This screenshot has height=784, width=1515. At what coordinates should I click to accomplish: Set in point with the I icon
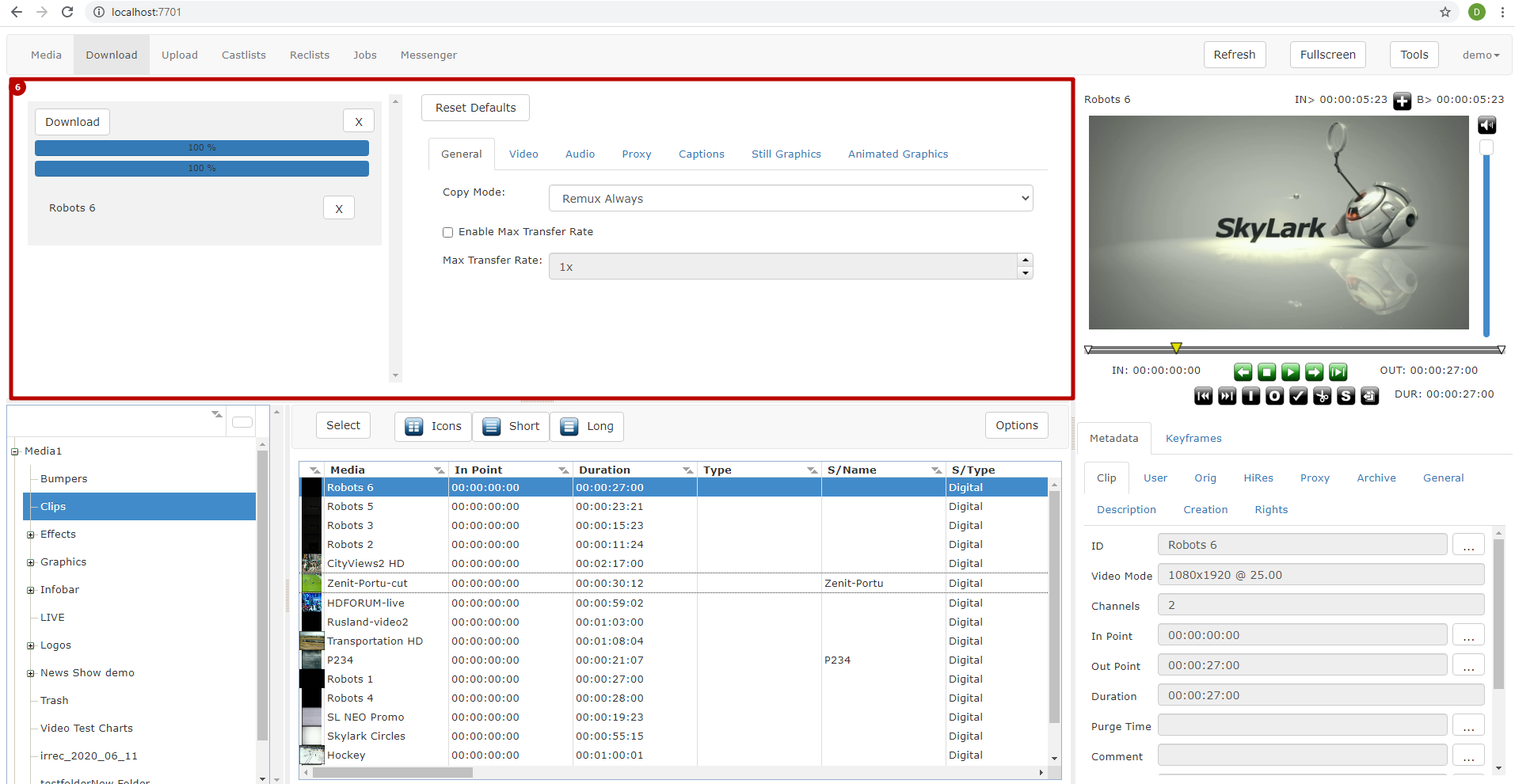pyautogui.click(x=1251, y=396)
